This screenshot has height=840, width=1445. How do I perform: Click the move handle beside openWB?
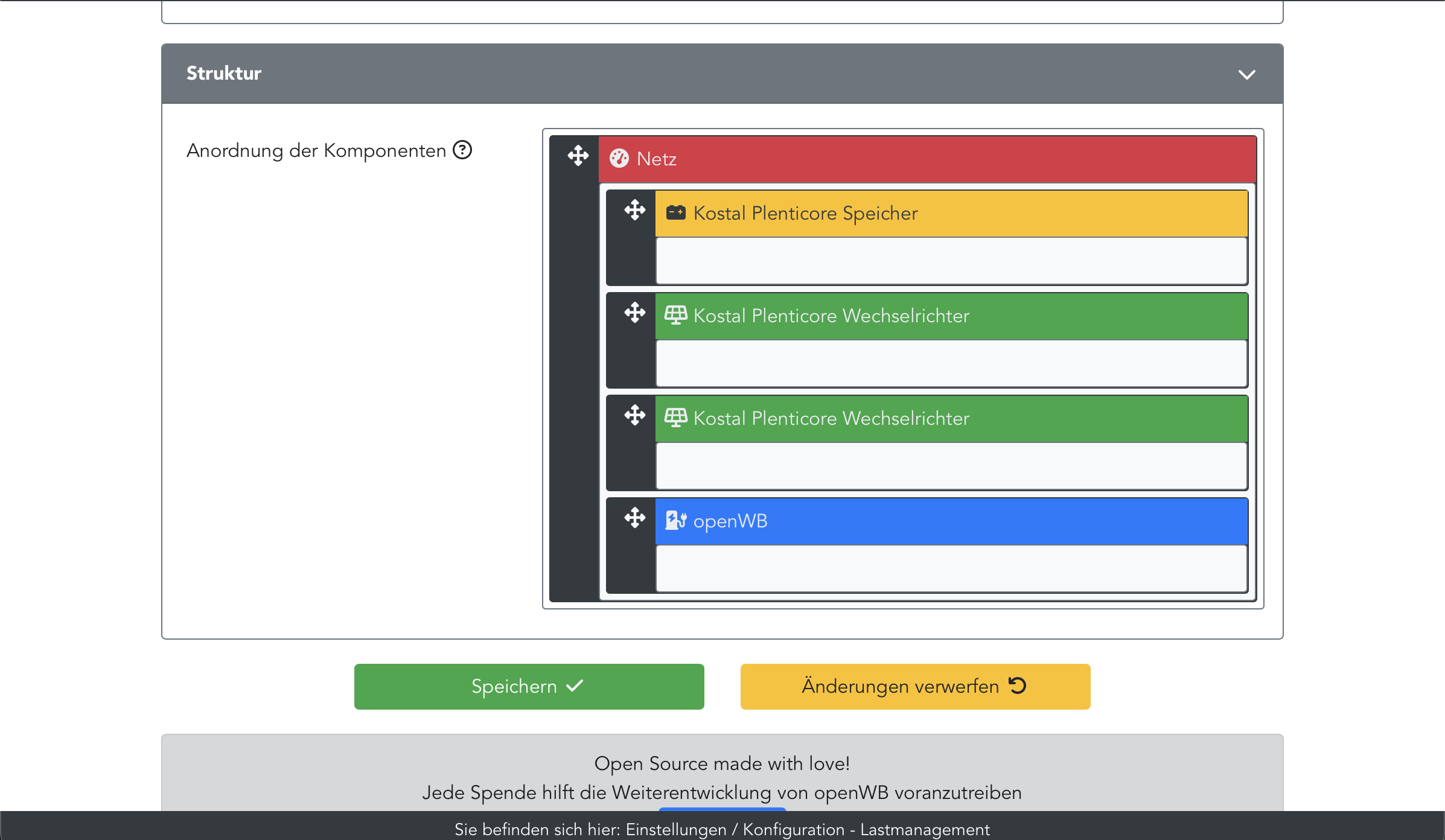634,518
